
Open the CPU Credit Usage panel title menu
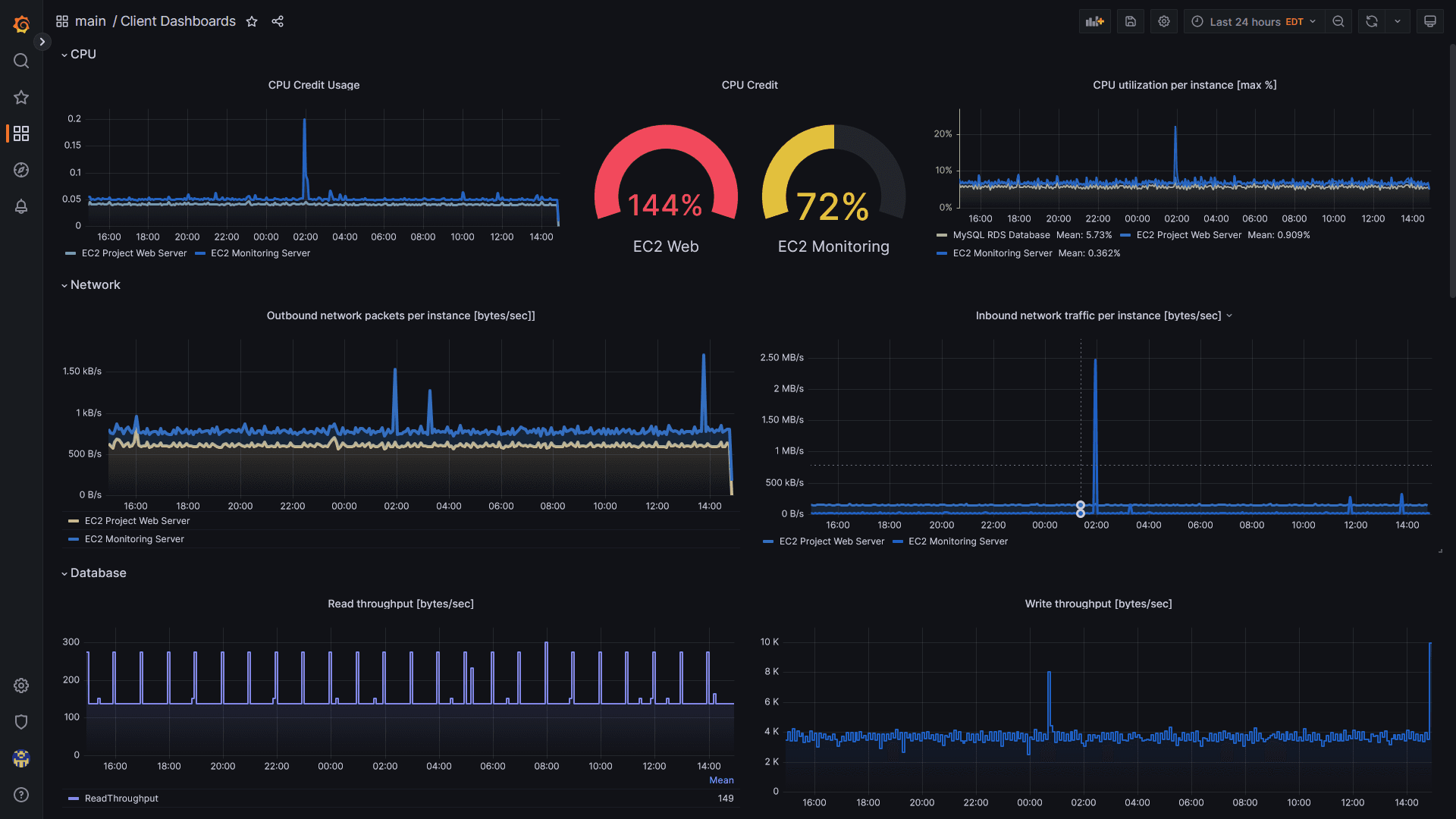point(314,85)
